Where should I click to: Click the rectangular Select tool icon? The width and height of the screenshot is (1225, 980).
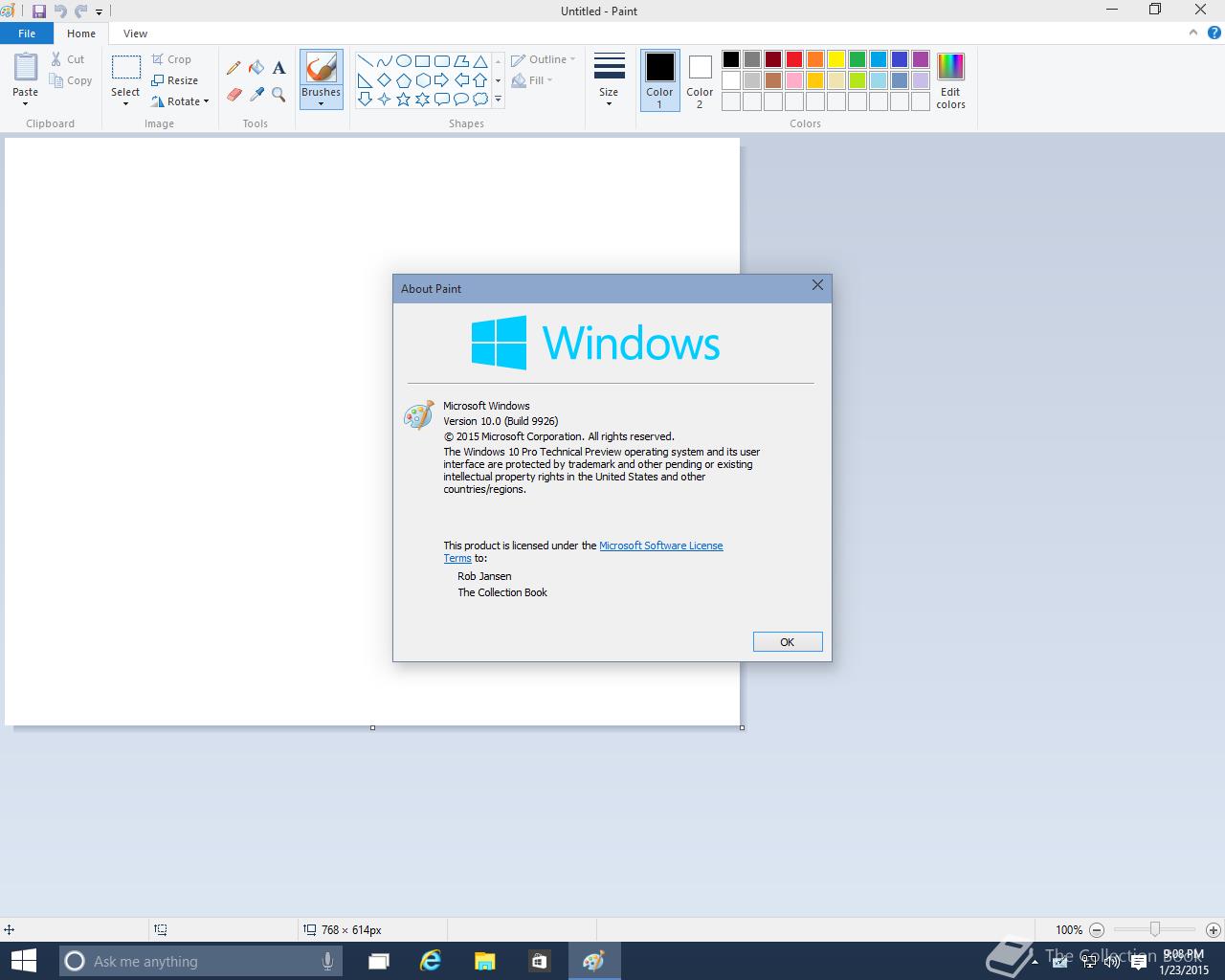click(125, 67)
